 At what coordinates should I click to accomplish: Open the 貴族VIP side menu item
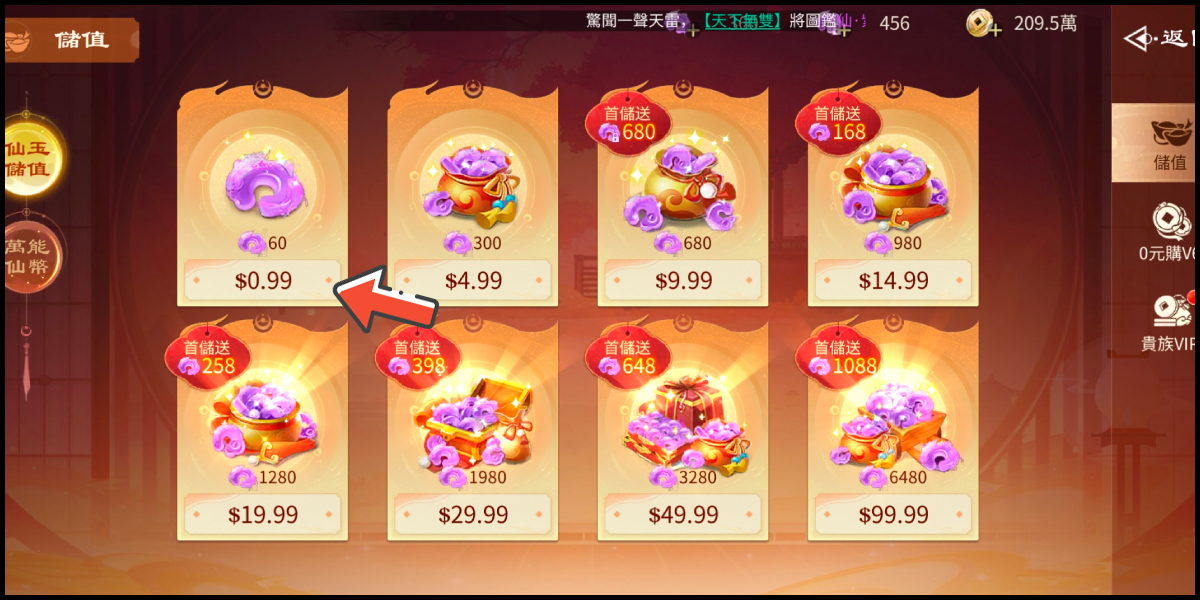click(x=1166, y=322)
